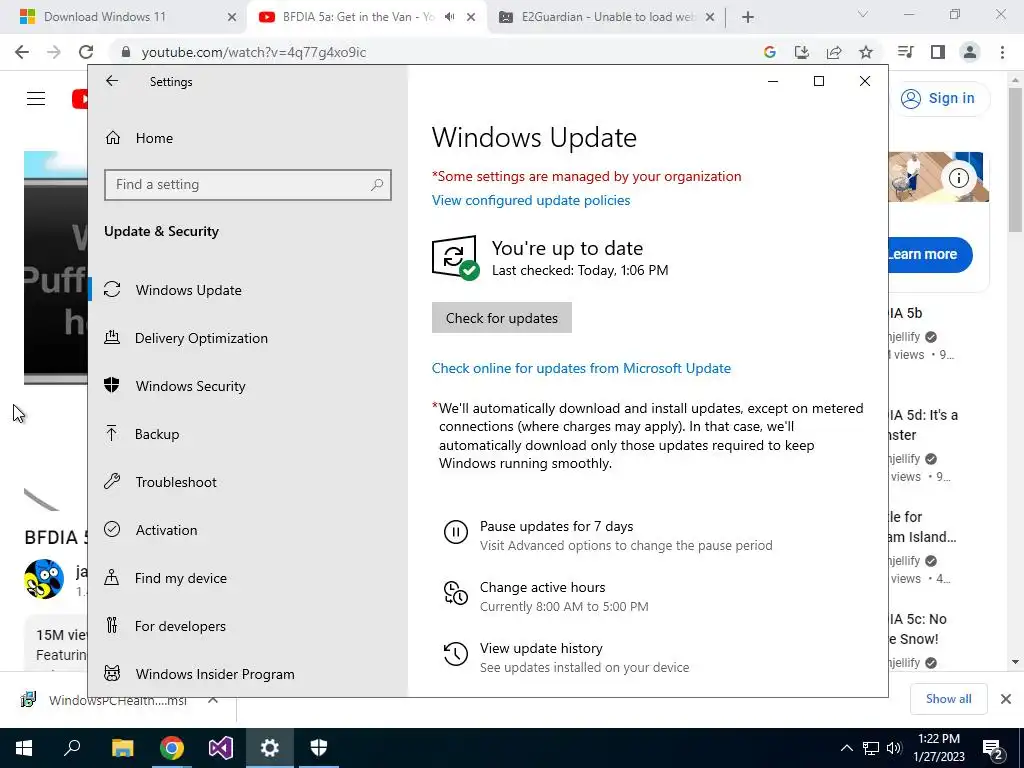Open a new Chrome tab

[x=748, y=17]
